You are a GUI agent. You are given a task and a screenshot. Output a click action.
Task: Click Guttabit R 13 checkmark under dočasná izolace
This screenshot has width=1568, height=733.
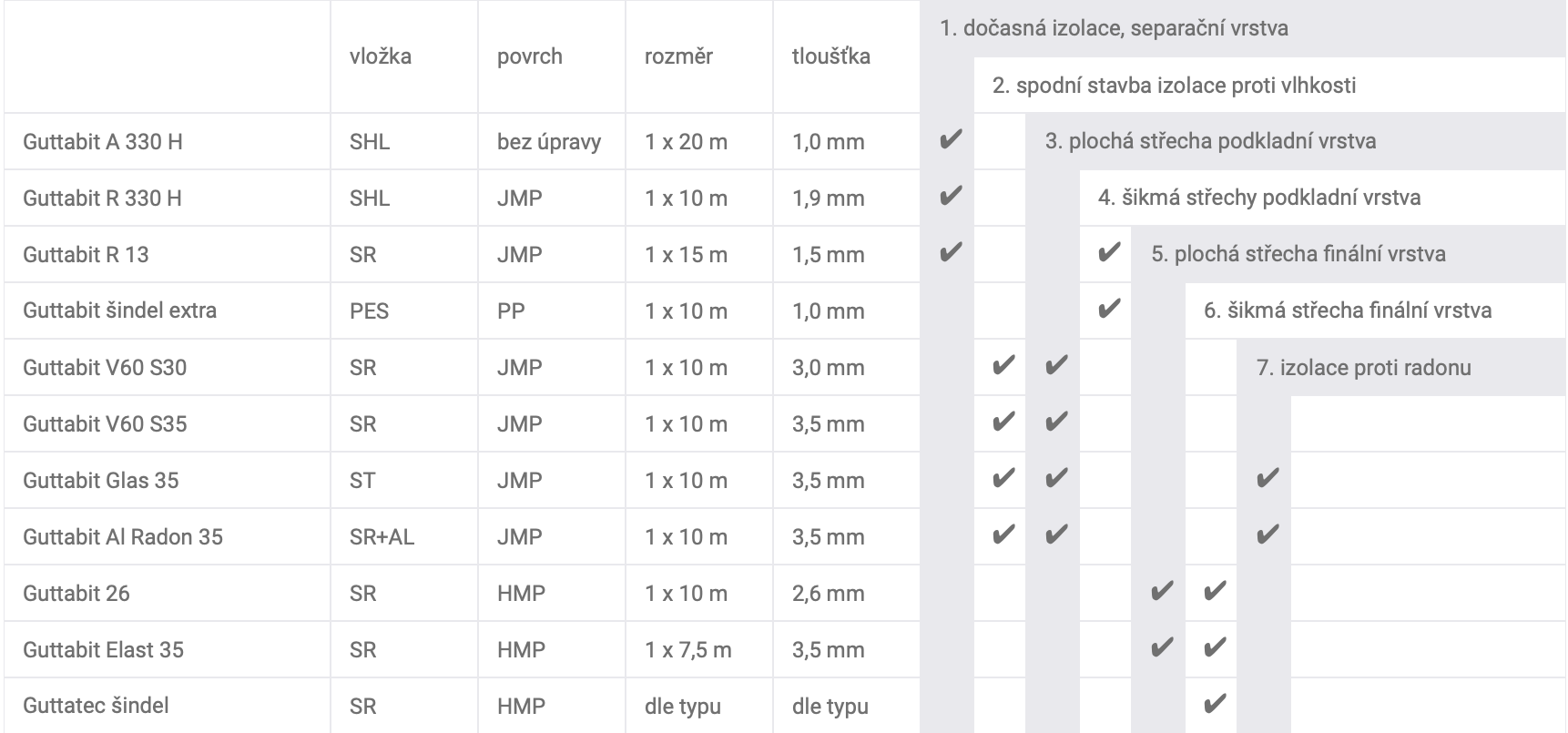point(950,253)
